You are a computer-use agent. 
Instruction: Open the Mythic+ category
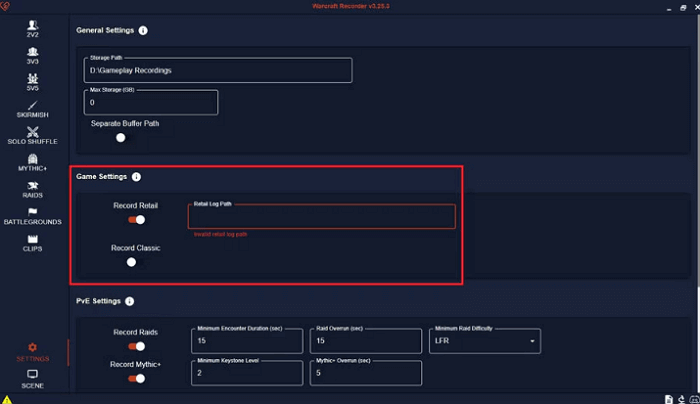pyautogui.click(x=32, y=162)
